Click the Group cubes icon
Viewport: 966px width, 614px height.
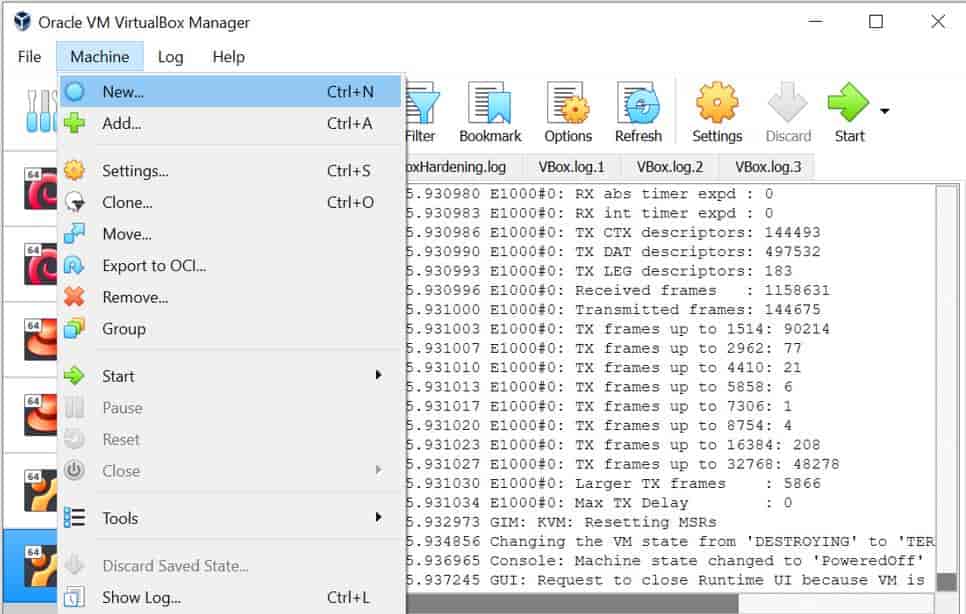tap(75, 329)
